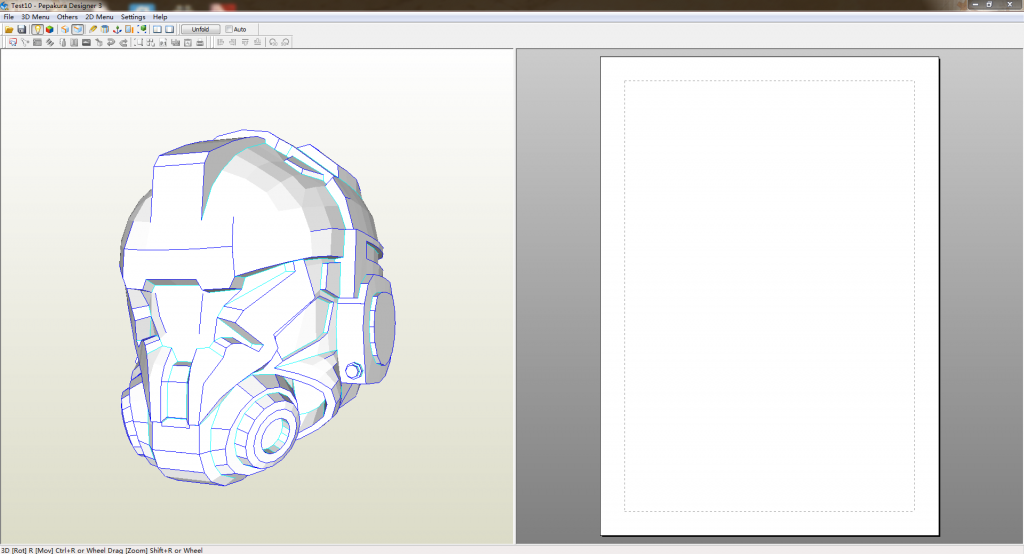This screenshot has width=1024, height=554.
Task: Click the helmet 3D model
Action: (x=257, y=307)
